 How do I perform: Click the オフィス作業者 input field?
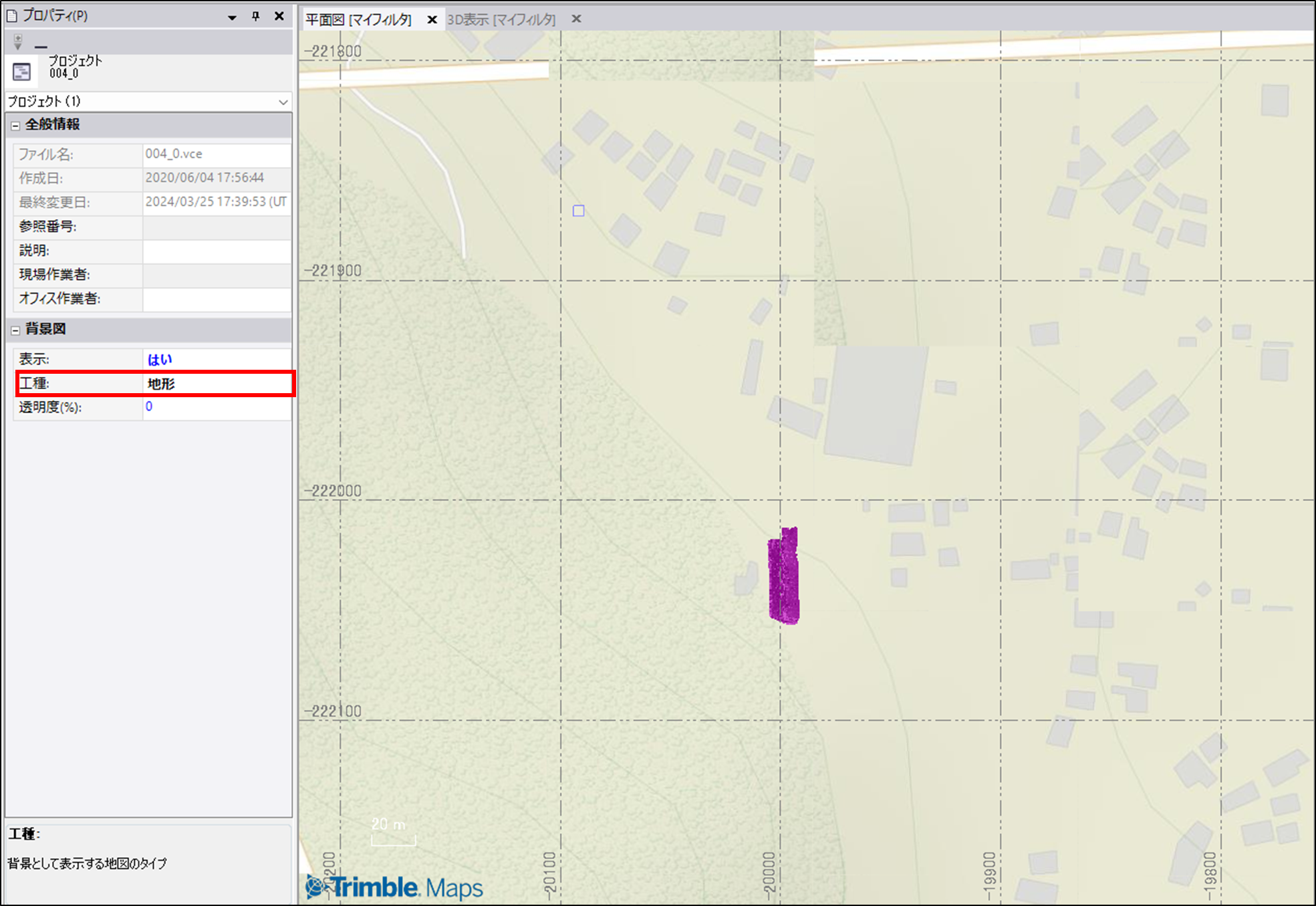coord(217,299)
